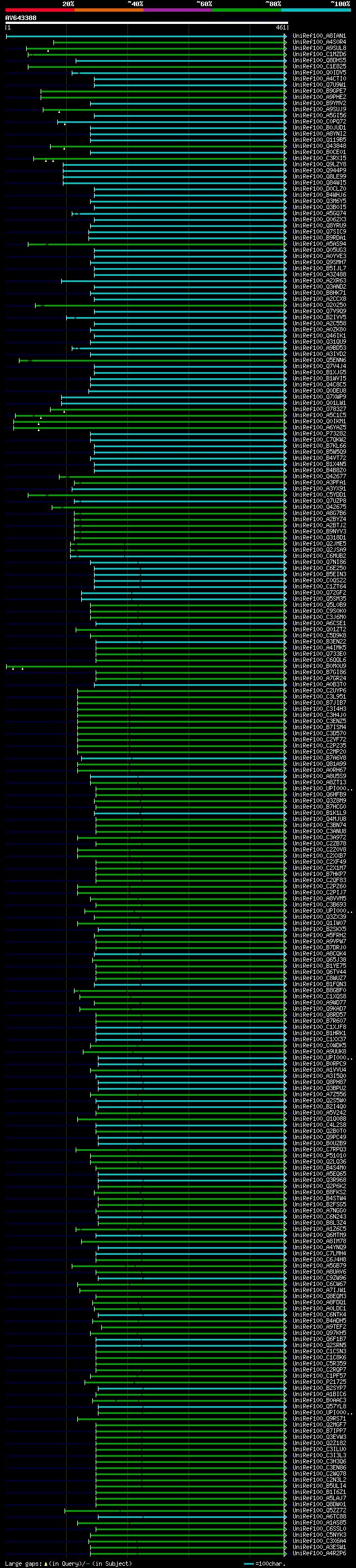This screenshot has height=1568, width=356.
Task: Click hit label UniRef100_A4CTI0
Action: 319,78
